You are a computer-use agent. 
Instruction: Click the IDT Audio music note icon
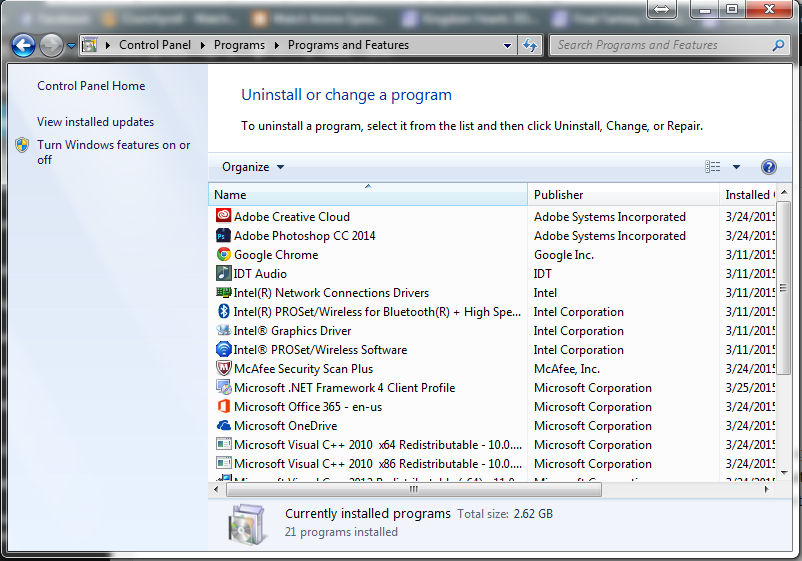click(x=224, y=273)
